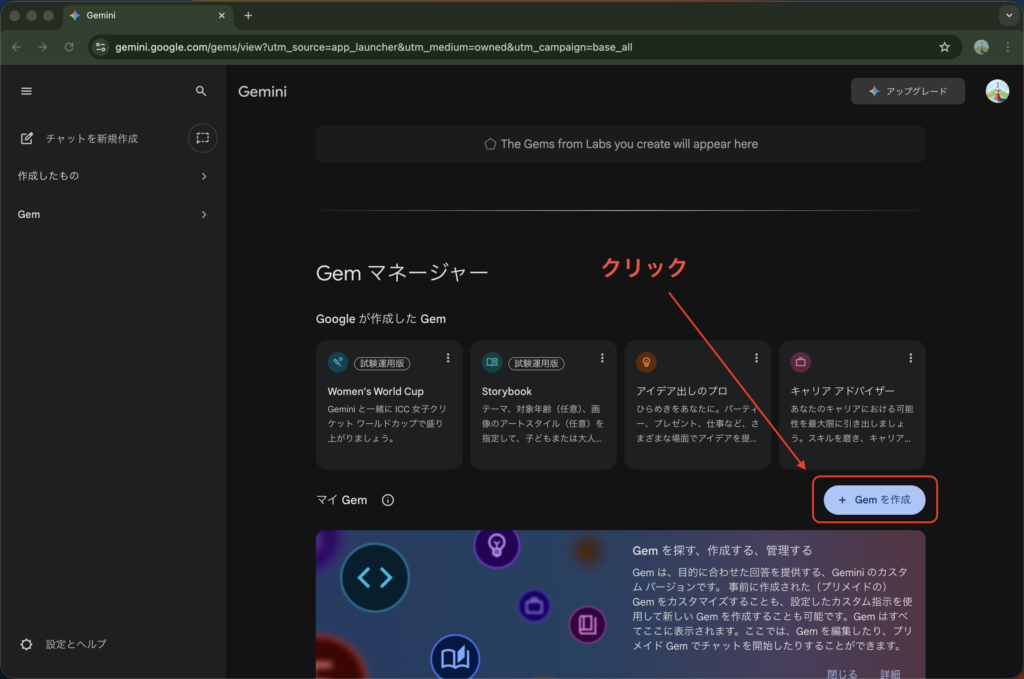
Task: Open three-dot menu on Women's World Cup card
Action: pyautogui.click(x=448, y=358)
